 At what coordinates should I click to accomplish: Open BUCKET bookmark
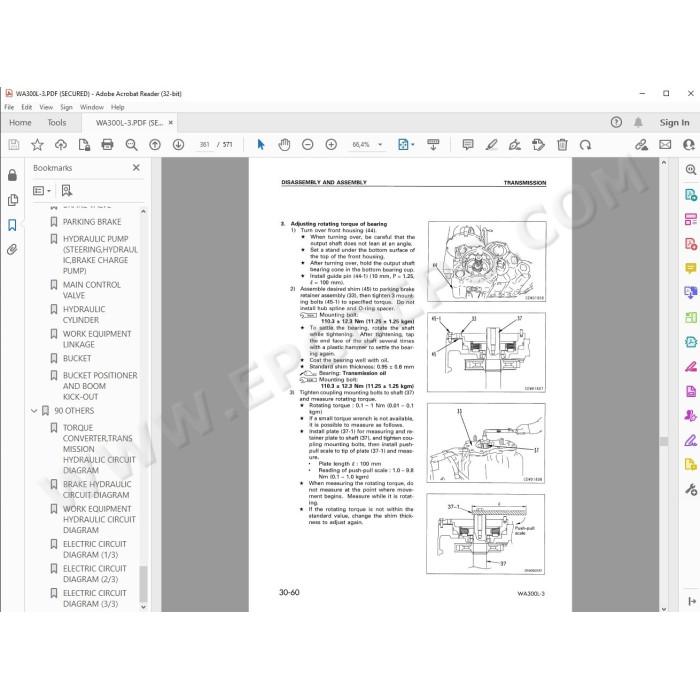[77, 358]
